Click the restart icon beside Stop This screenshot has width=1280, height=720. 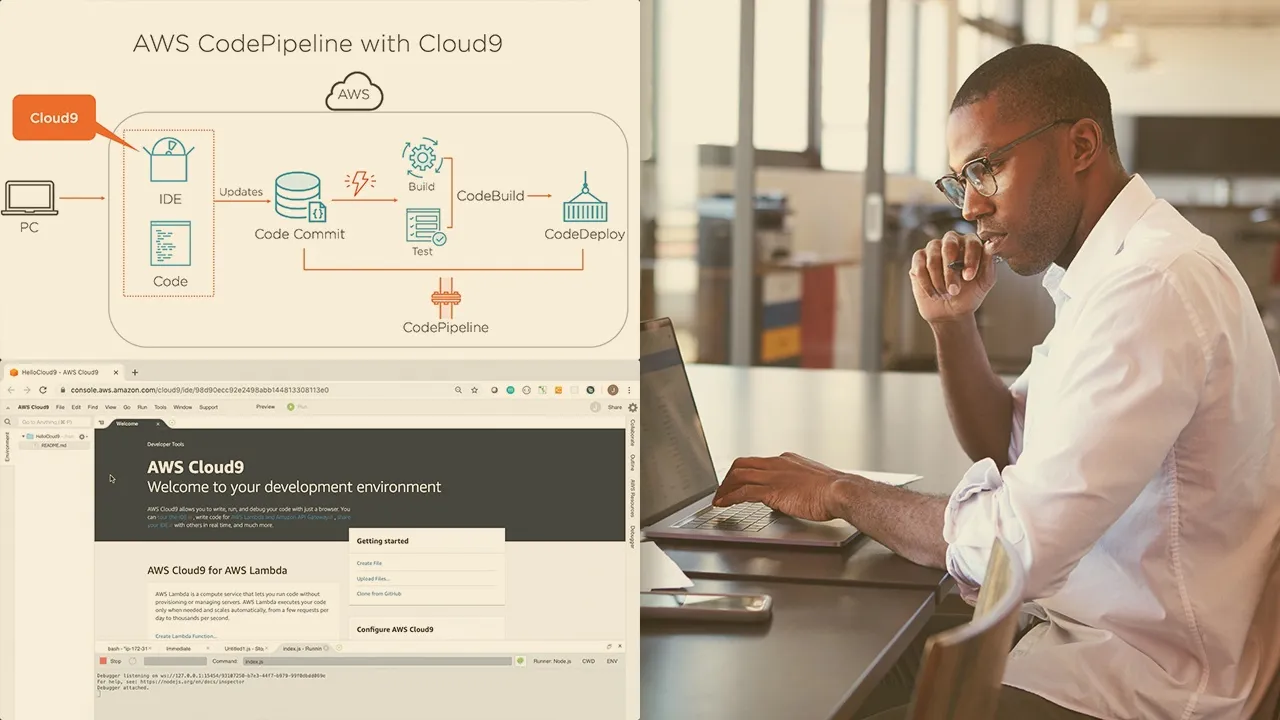(x=132, y=661)
